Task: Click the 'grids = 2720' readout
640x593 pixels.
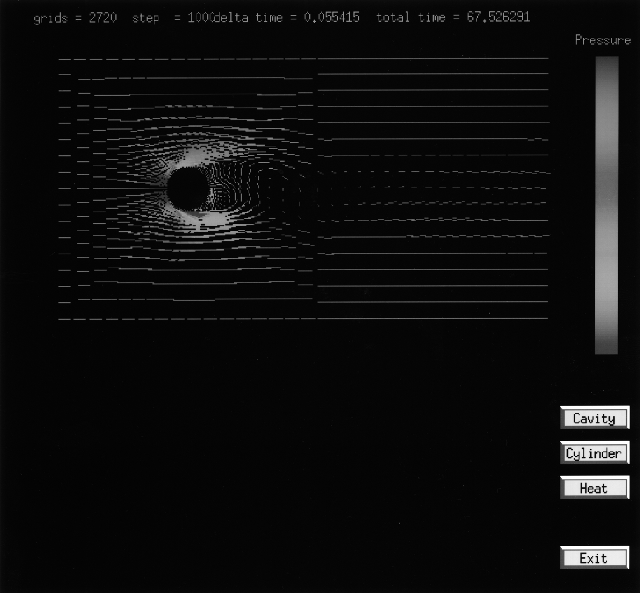Action: [75, 18]
